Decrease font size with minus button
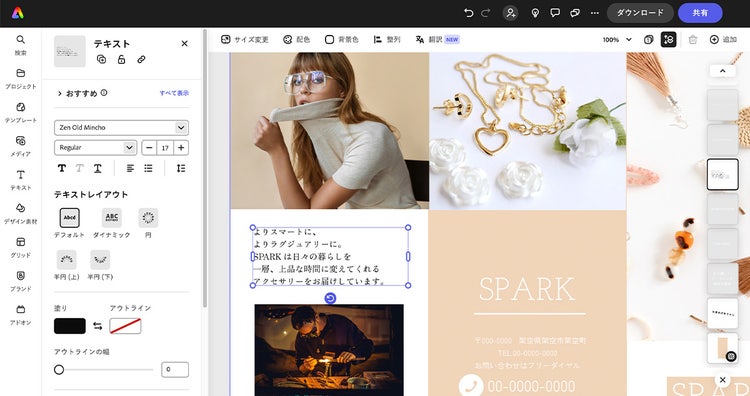The image size is (750, 396). tap(149, 148)
